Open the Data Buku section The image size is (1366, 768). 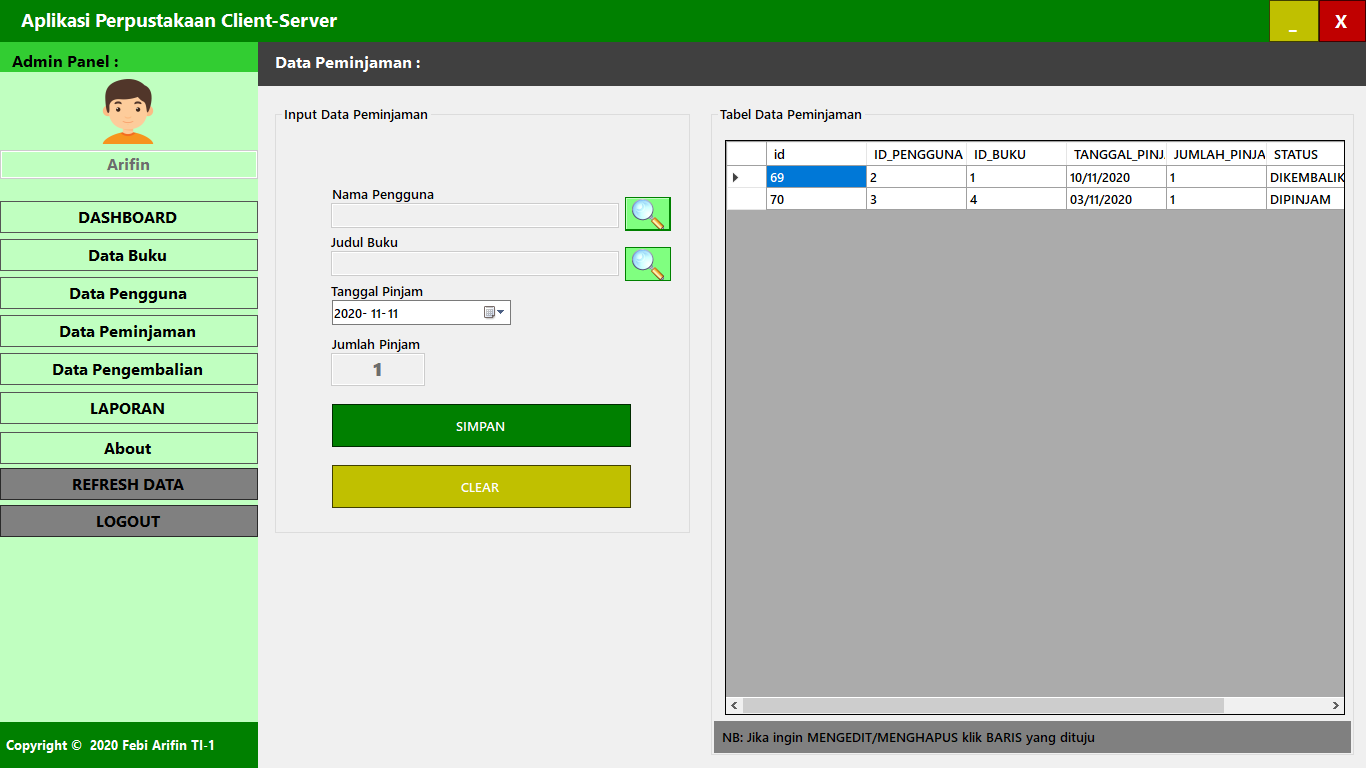(x=128, y=255)
